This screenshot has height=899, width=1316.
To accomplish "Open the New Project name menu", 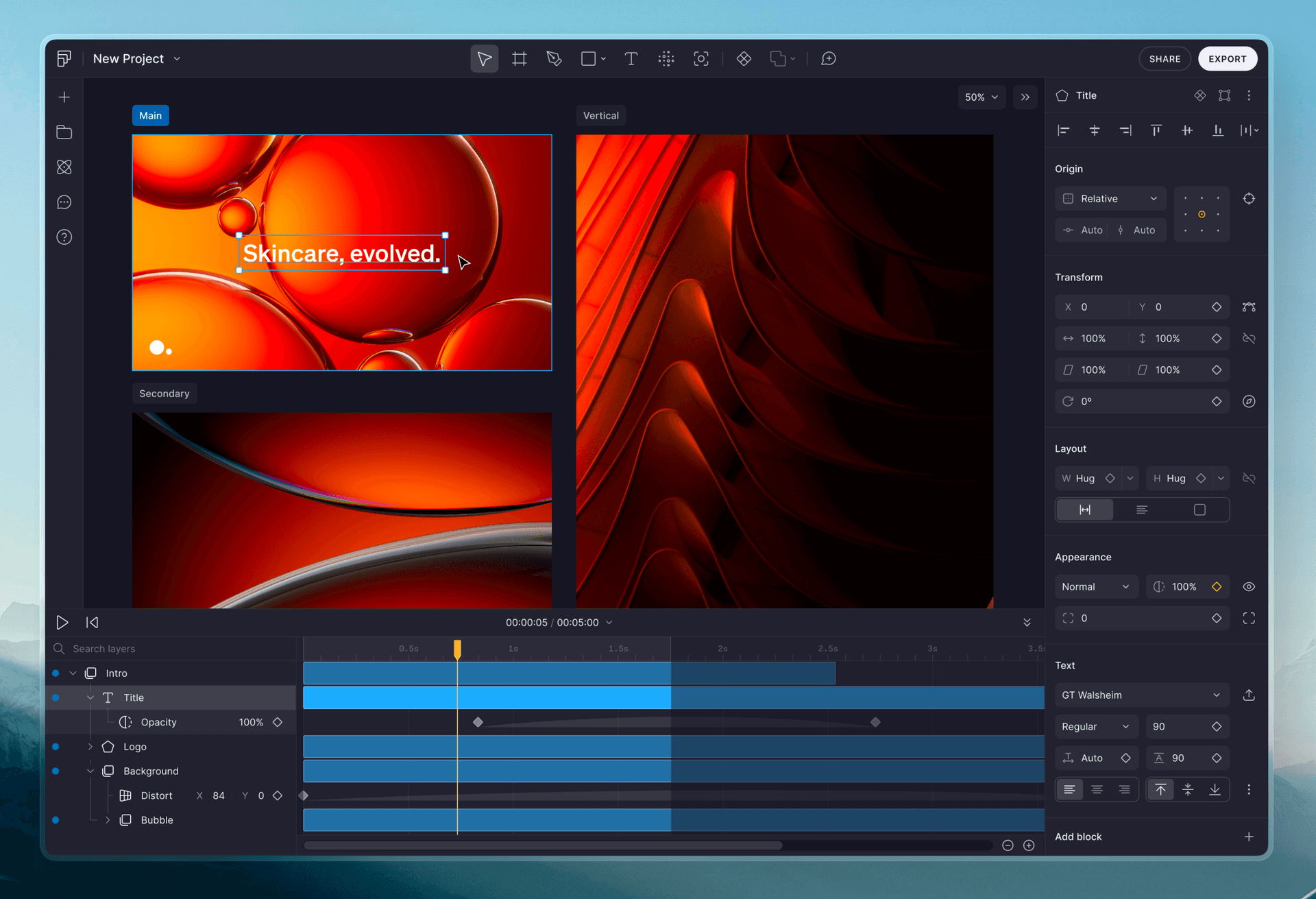I will 137,59.
